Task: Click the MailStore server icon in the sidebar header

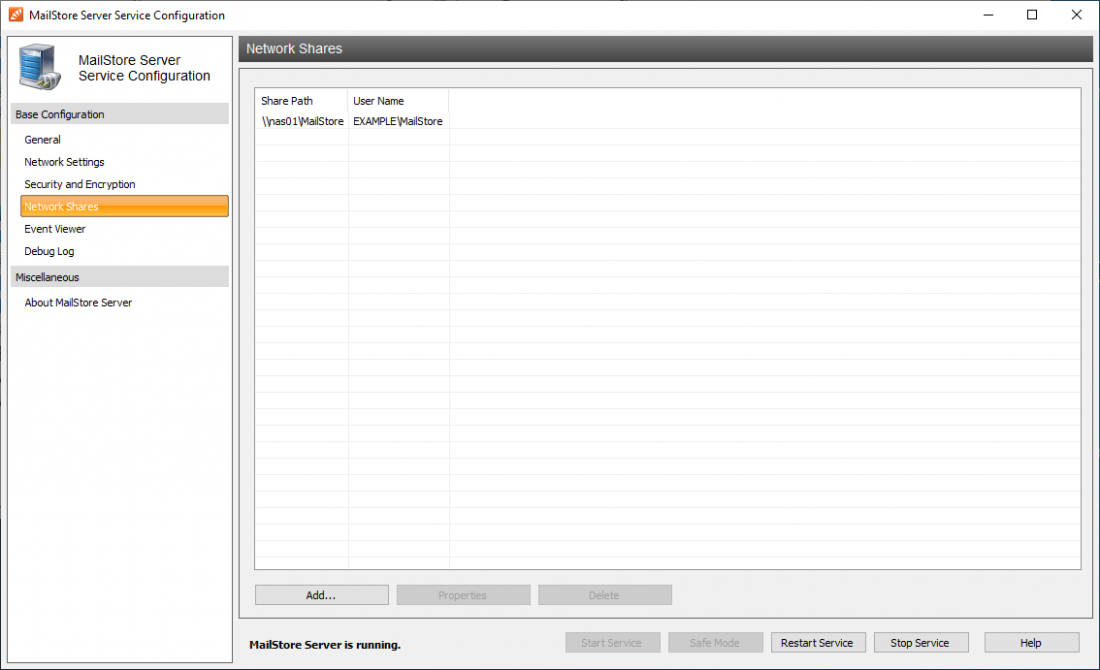Action: (x=38, y=67)
